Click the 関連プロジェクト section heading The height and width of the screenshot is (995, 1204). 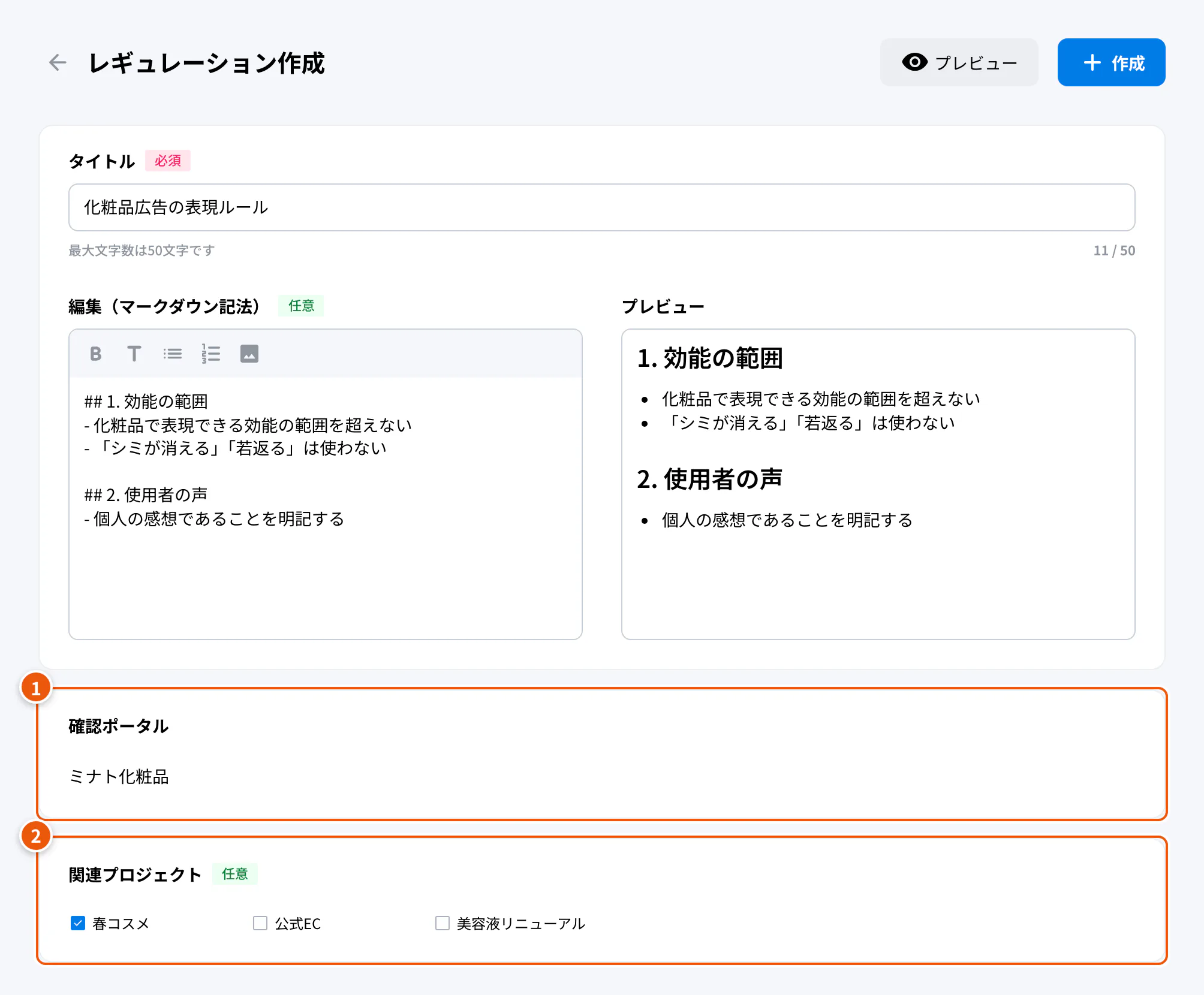(135, 875)
